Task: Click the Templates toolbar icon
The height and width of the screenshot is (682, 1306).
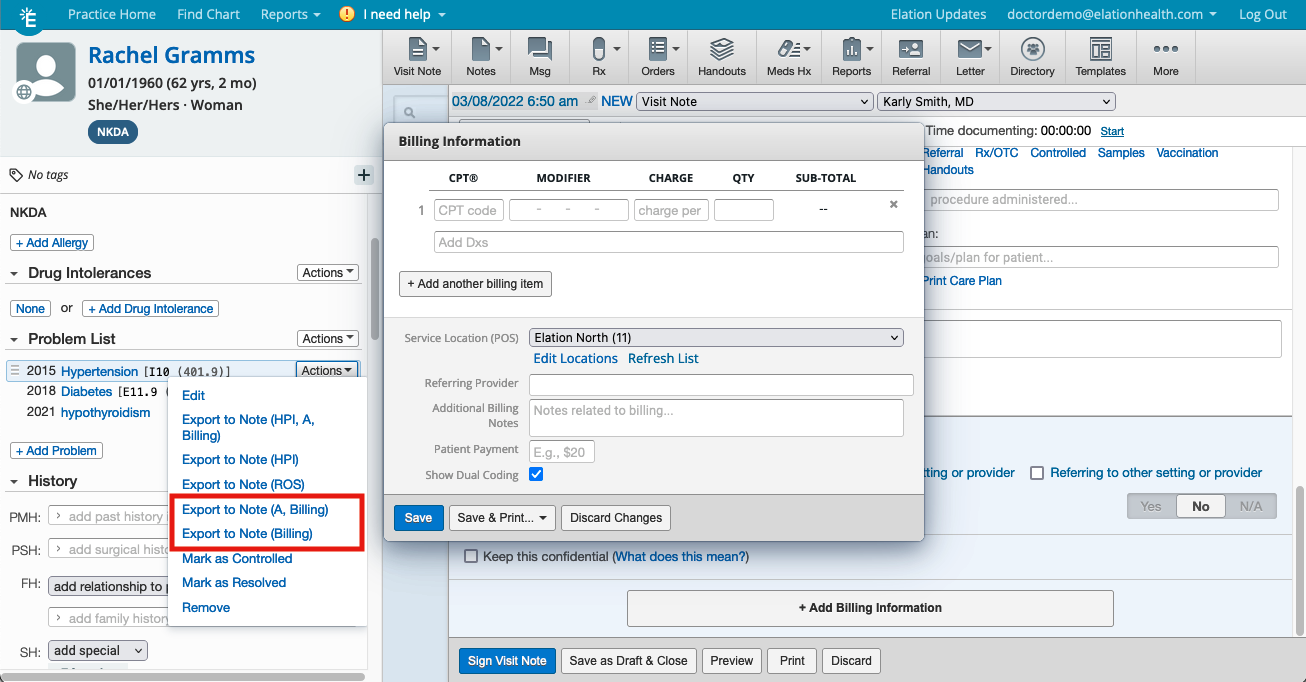Action: coord(1100,57)
